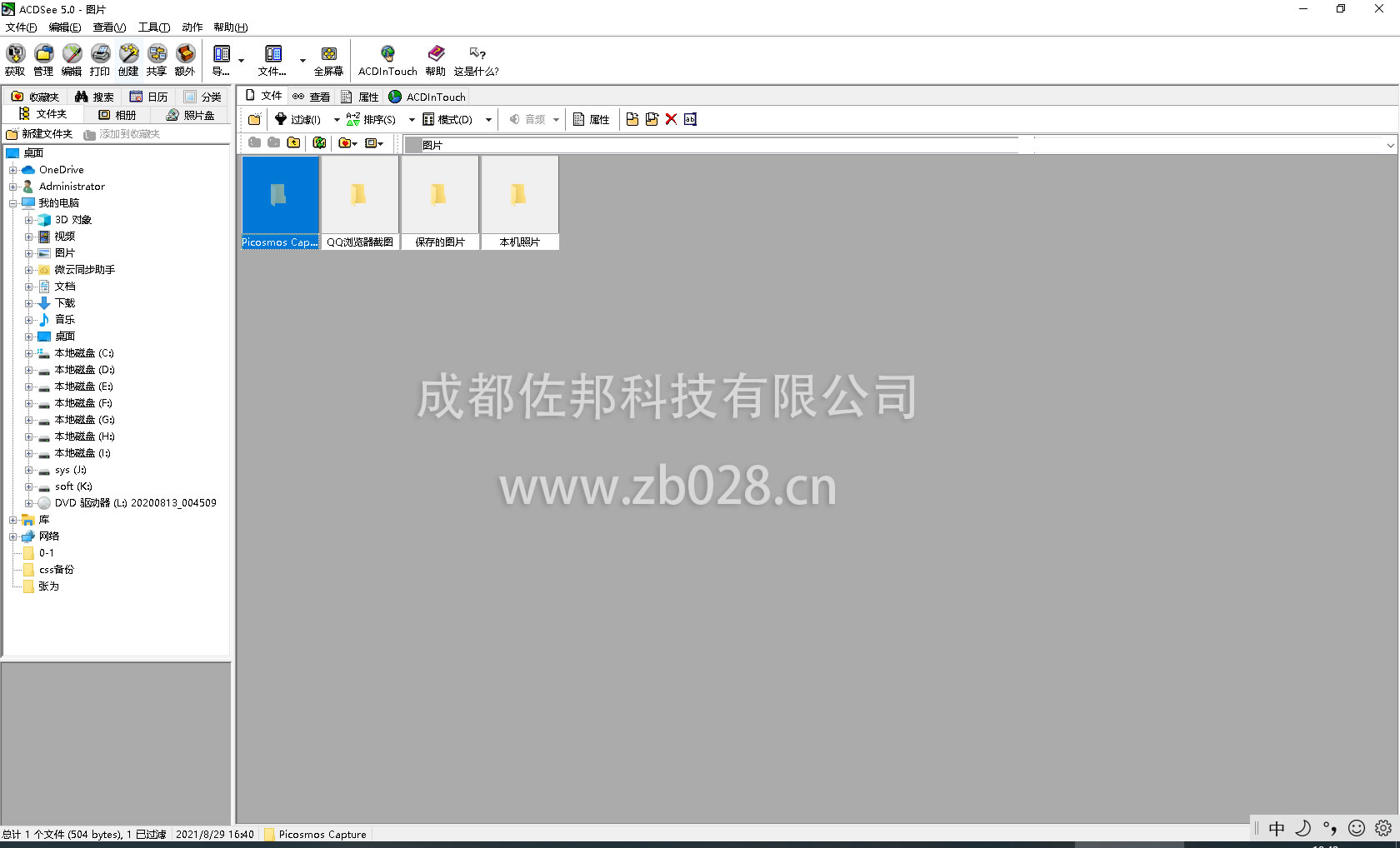Switch to the 收藏夹 tab
This screenshot has width=1400, height=848.
pyautogui.click(x=35, y=97)
